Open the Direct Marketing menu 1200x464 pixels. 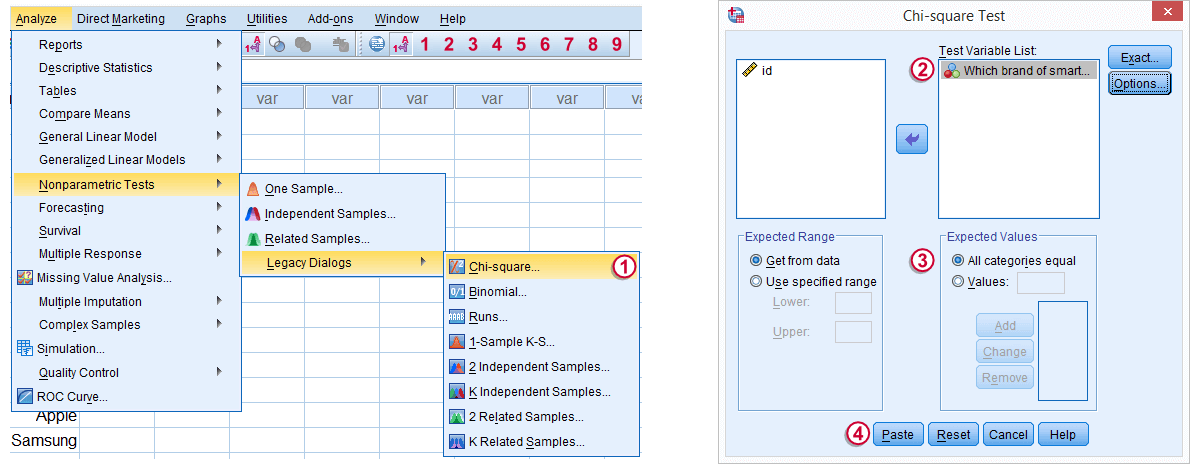point(120,18)
